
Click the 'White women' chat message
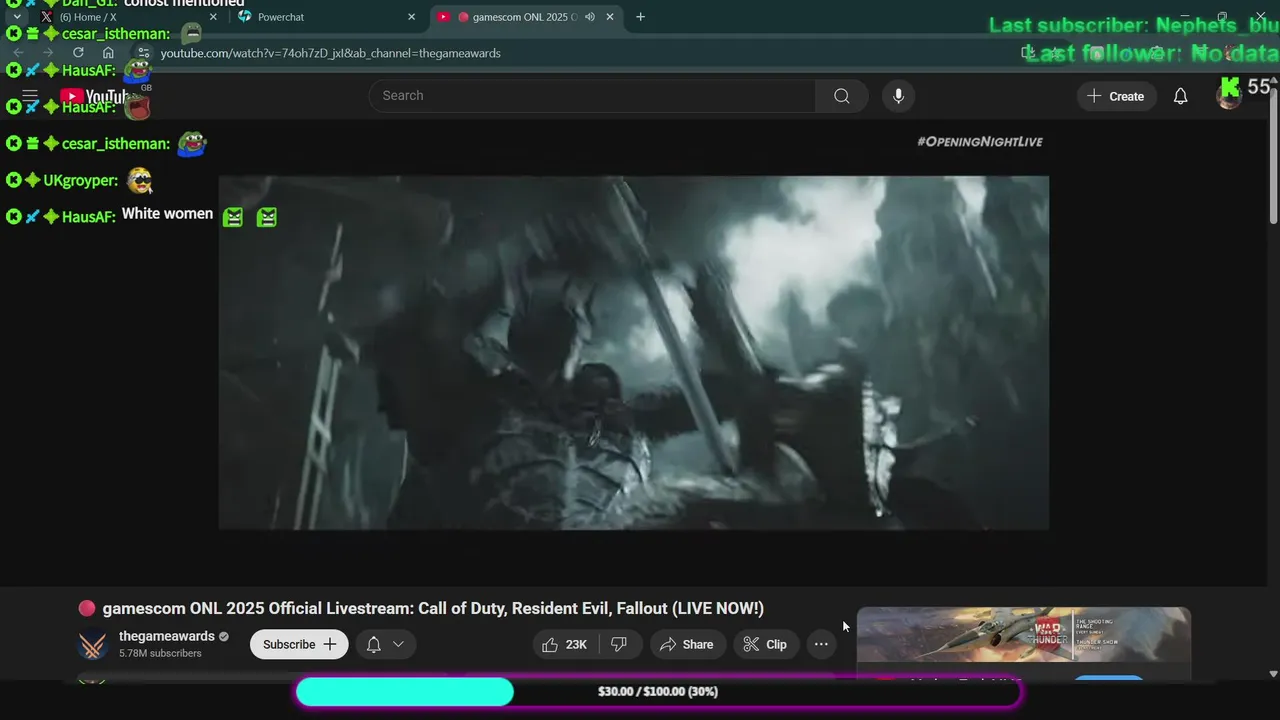tap(167, 214)
